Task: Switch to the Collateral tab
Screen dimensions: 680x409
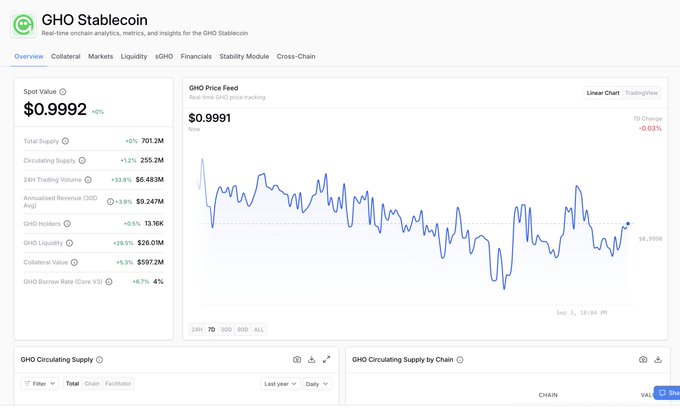Action: pyautogui.click(x=65, y=56)
